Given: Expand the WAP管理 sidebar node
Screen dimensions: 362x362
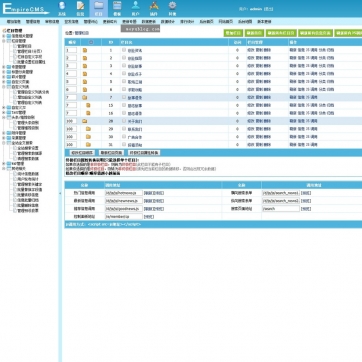Looking at the screenshot, I should (x=4, y=164).
